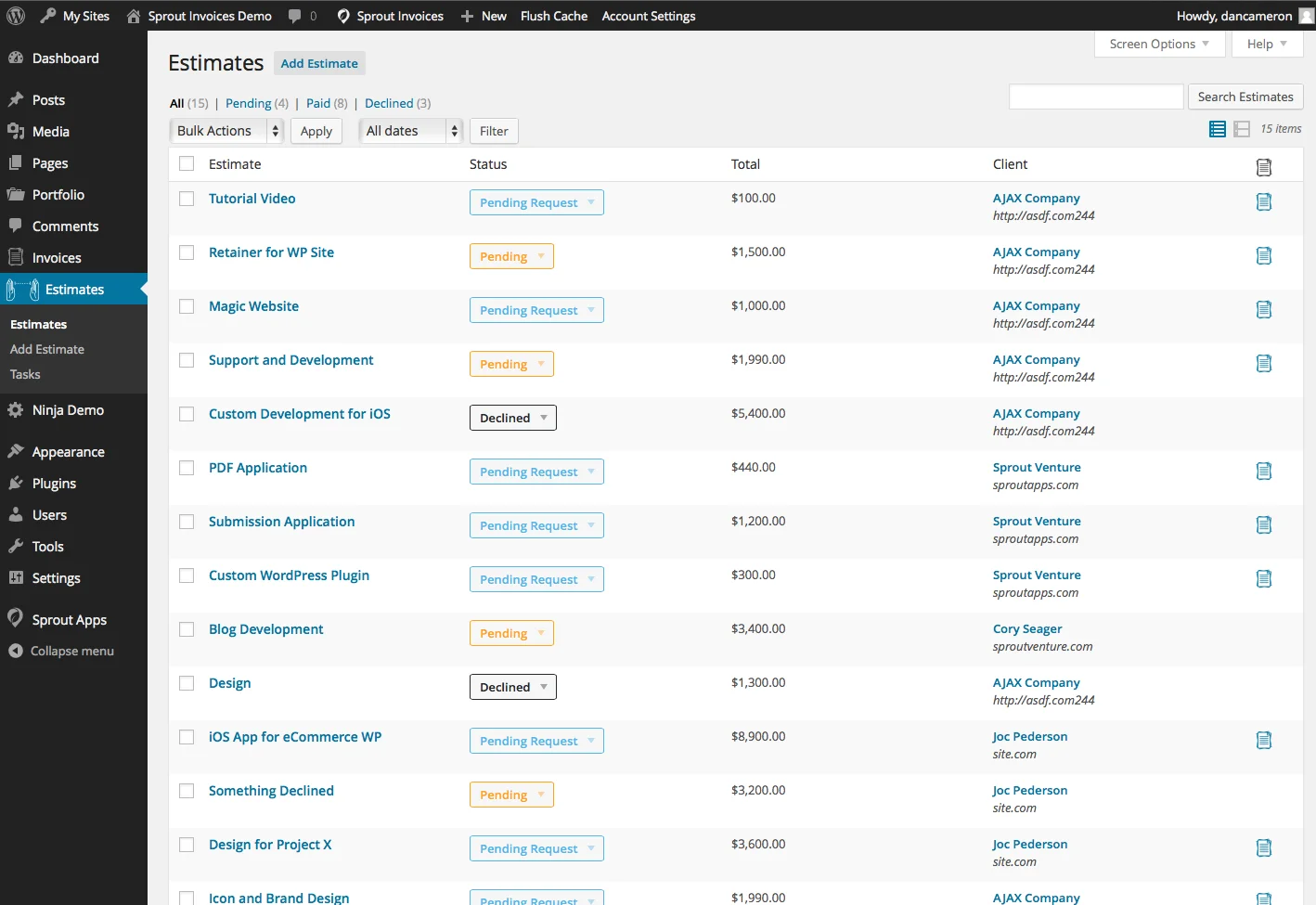Click the WordPress logo in the admin bar
The height and width of the screenshot is (905, 1316).
15,15
